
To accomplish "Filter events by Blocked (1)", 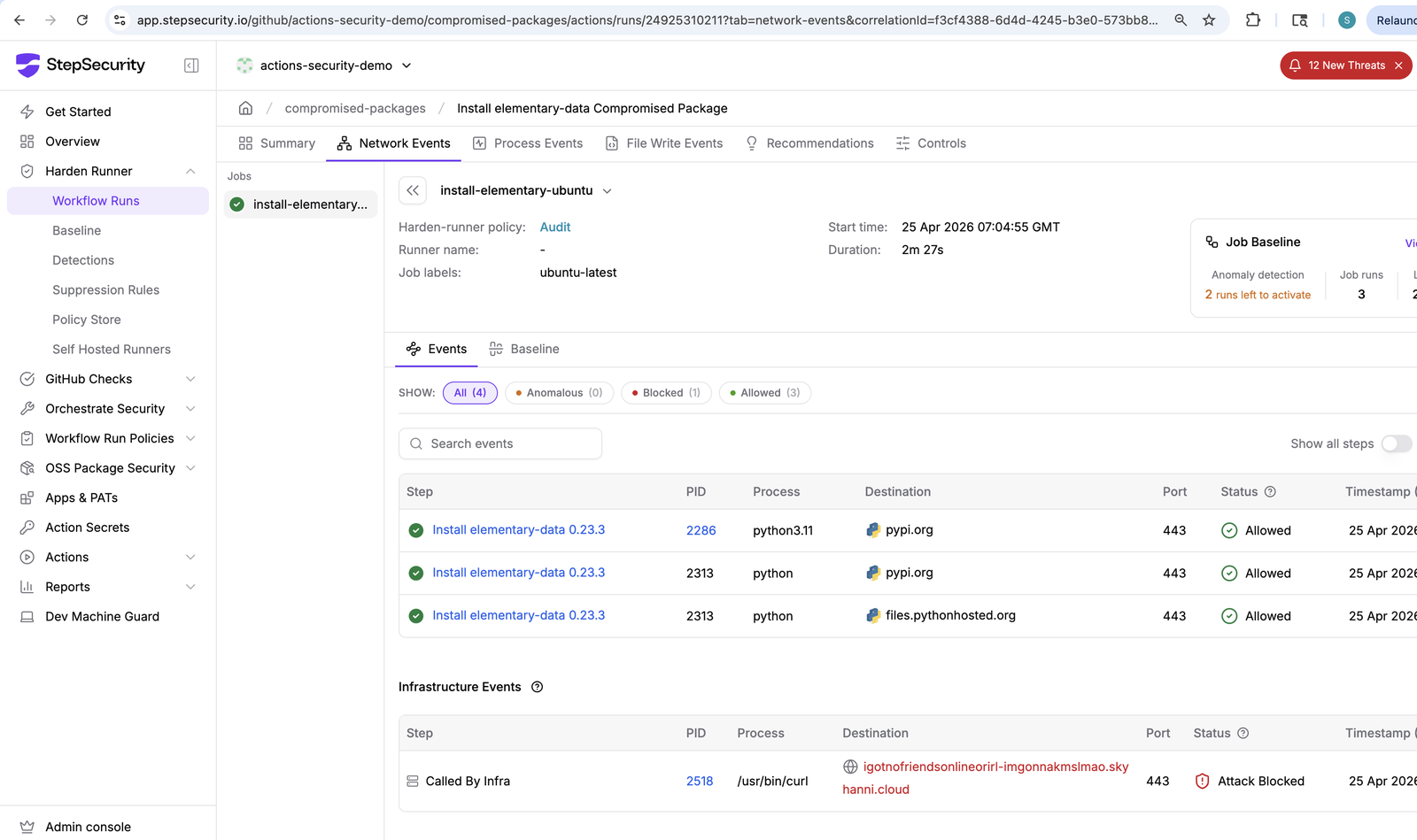I will click(666, 393).
